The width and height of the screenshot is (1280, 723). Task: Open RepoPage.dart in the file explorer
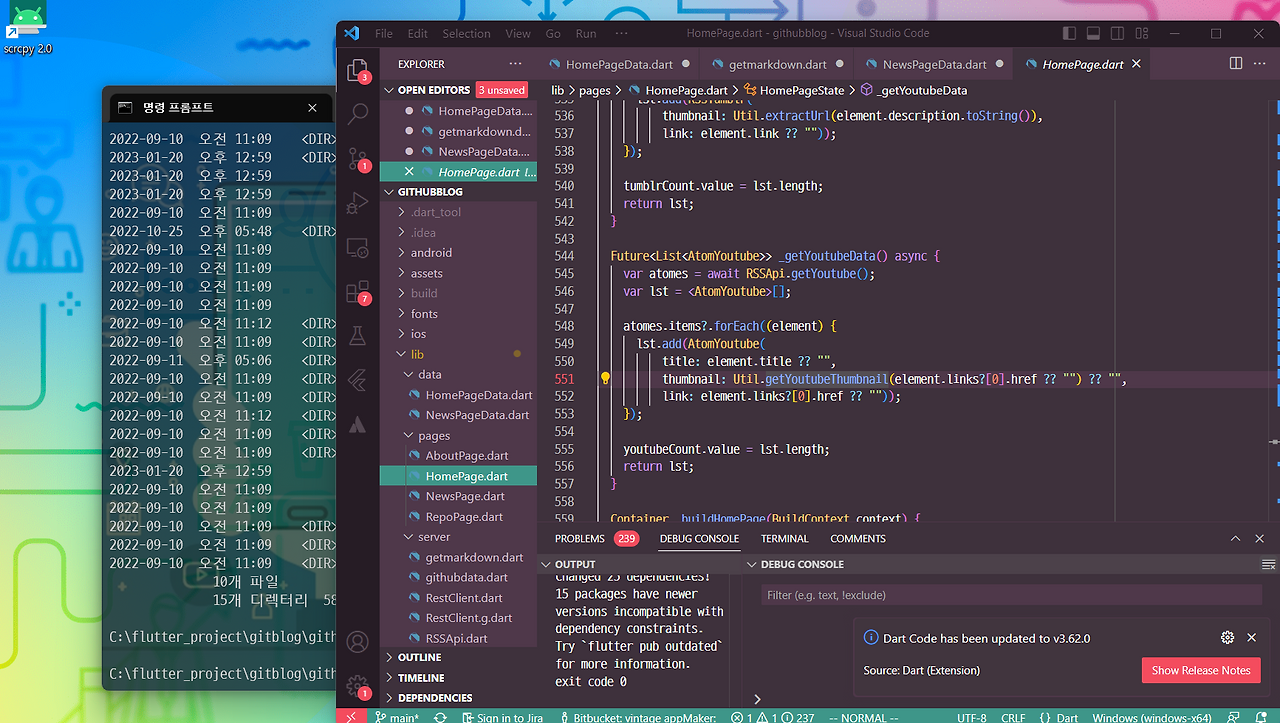[x=464, y=517]
